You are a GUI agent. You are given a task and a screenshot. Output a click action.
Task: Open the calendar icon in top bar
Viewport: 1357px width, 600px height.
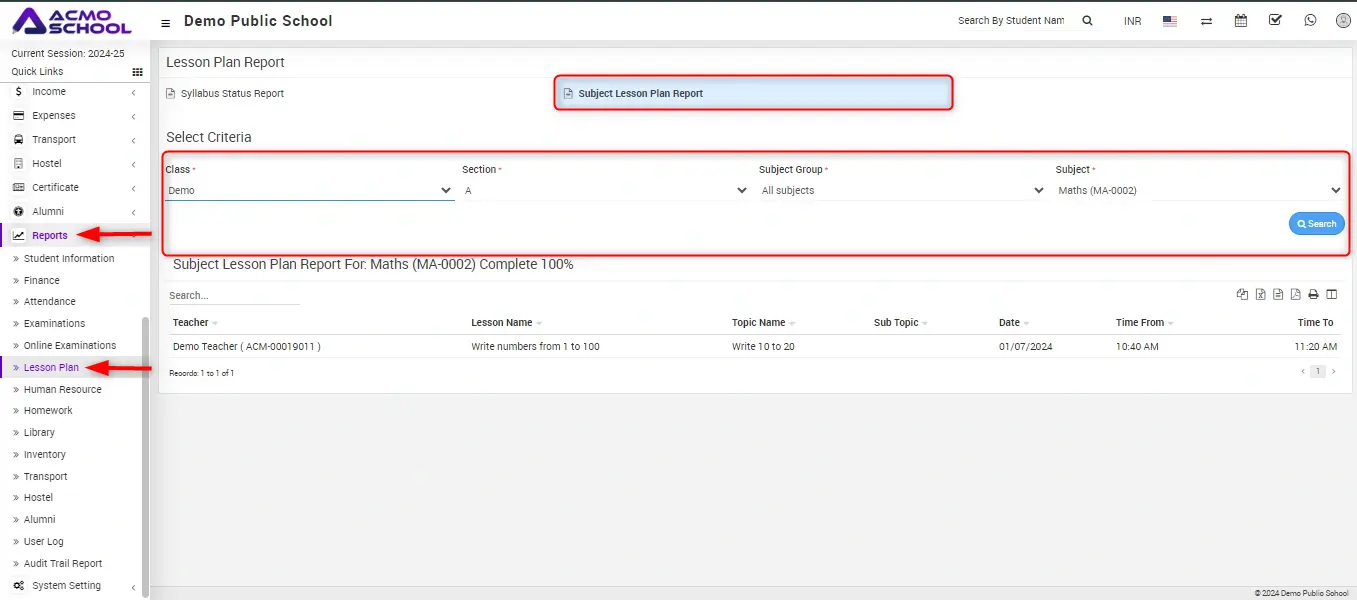(1241, 20)
